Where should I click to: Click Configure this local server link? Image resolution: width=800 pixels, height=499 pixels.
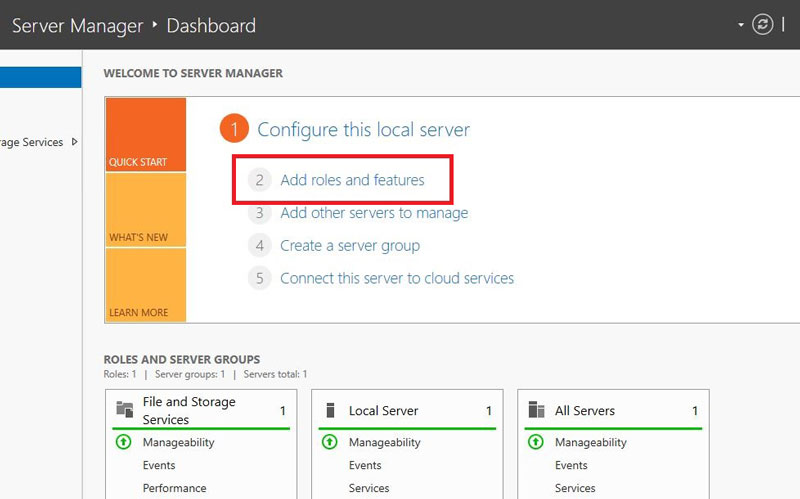point(363,130)
